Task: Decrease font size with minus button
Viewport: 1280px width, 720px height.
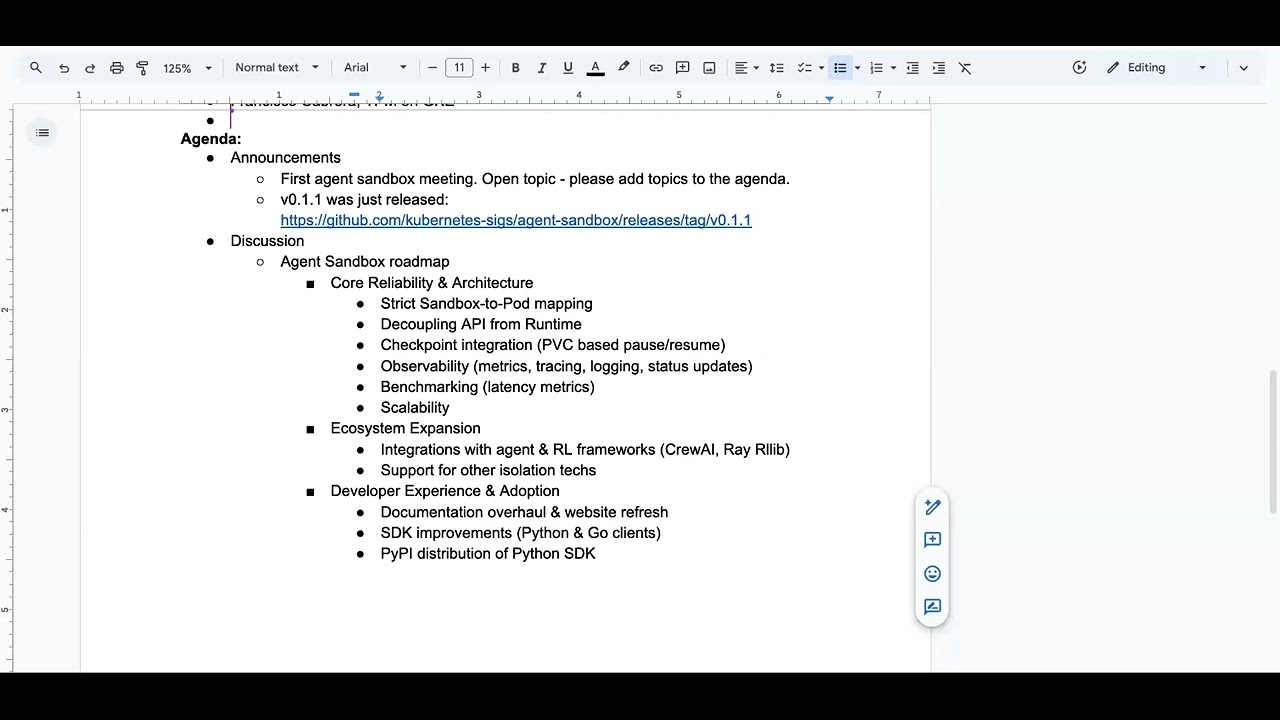Action: [432, 68]
